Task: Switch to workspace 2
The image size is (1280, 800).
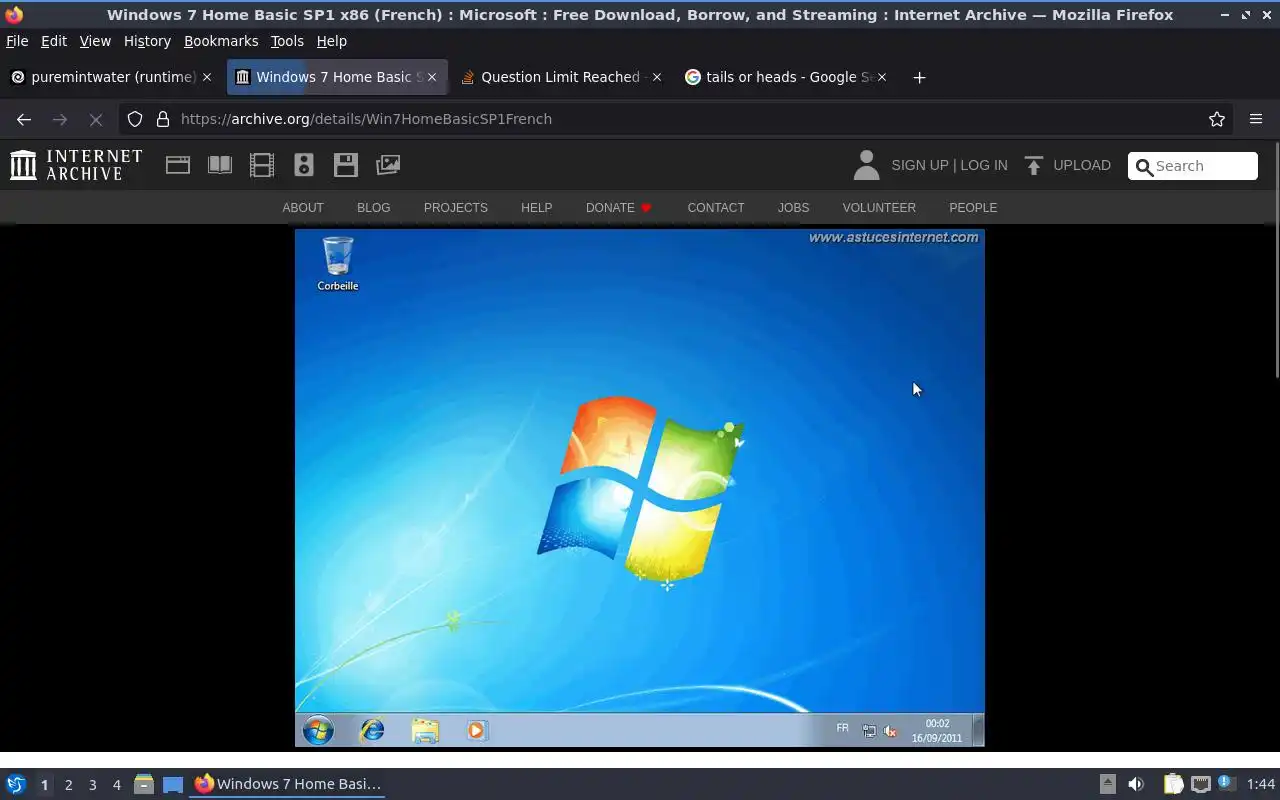Action: [x=68, y=784]
